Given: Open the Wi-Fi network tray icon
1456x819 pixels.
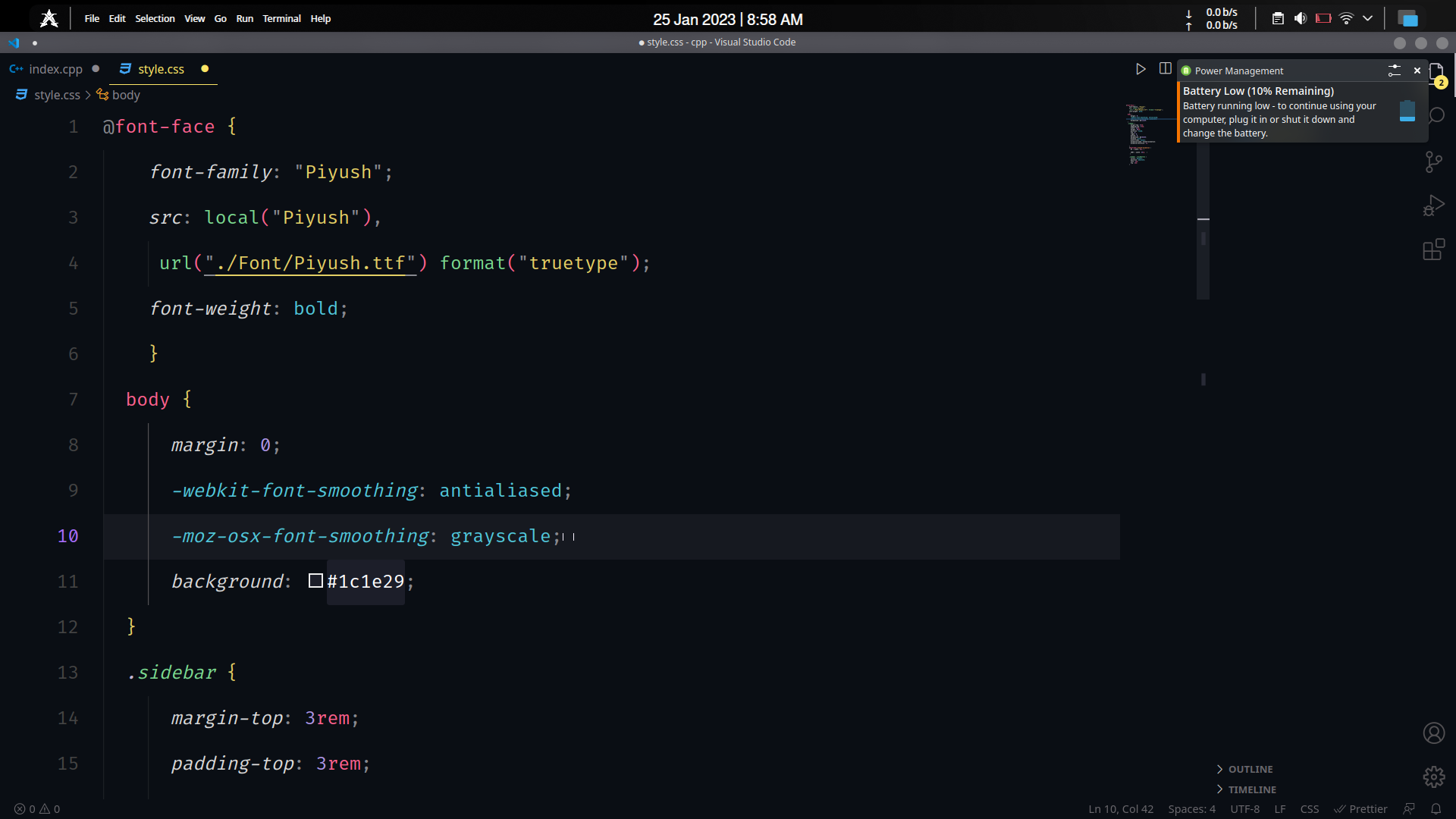Looking at the screenshot, I should [x=1346, y=18].
